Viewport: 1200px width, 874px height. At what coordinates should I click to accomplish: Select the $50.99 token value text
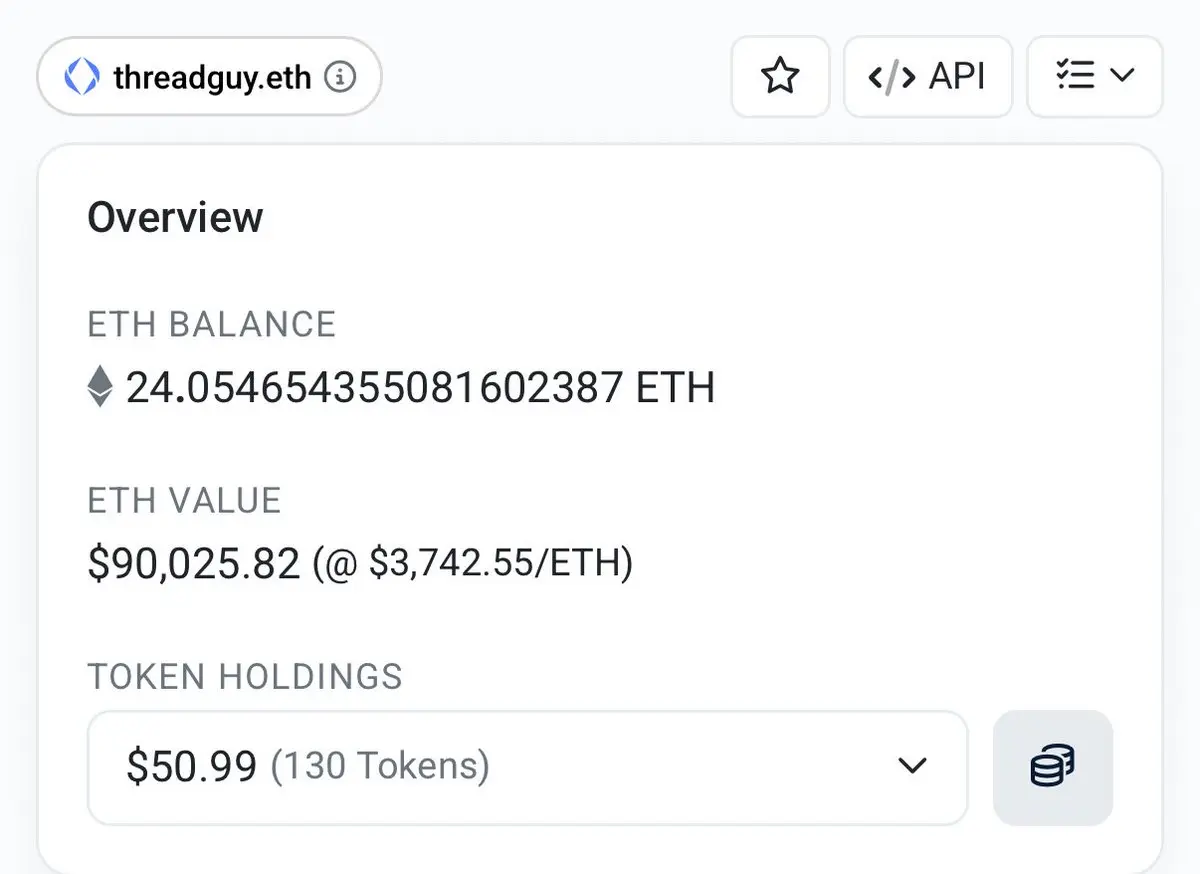(x=192, y=767)
